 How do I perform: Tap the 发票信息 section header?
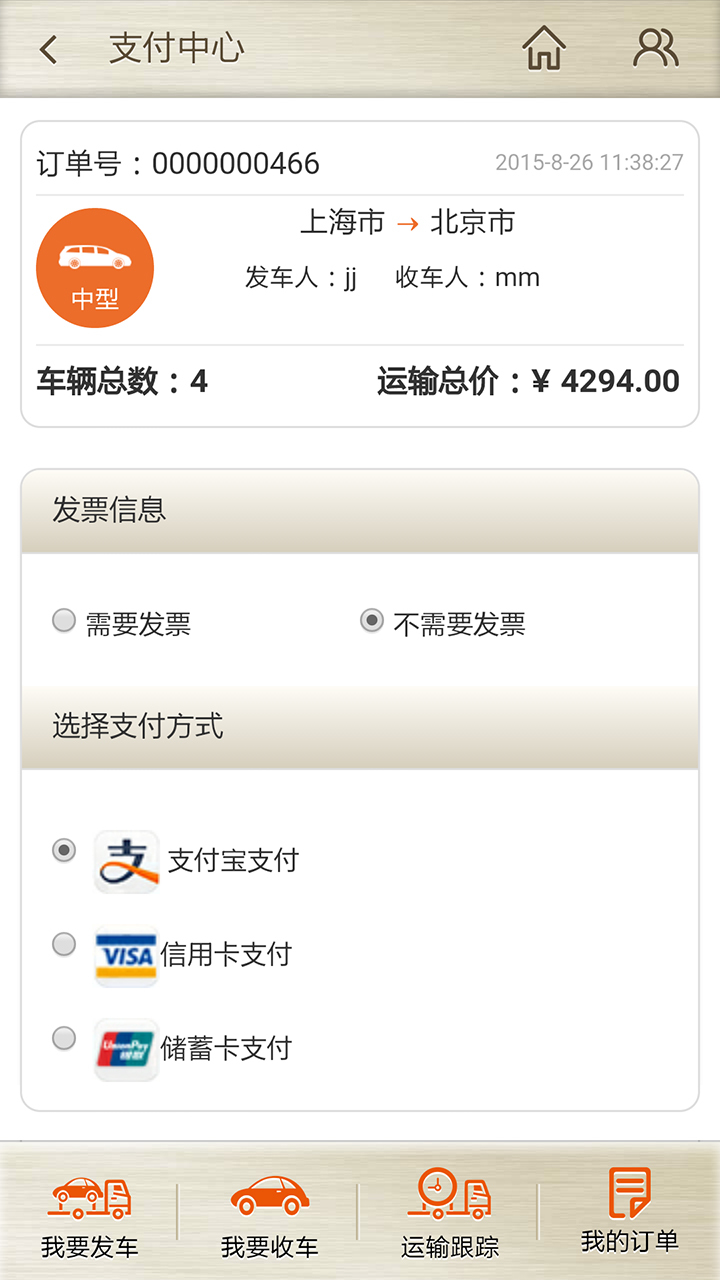point(109,511)
